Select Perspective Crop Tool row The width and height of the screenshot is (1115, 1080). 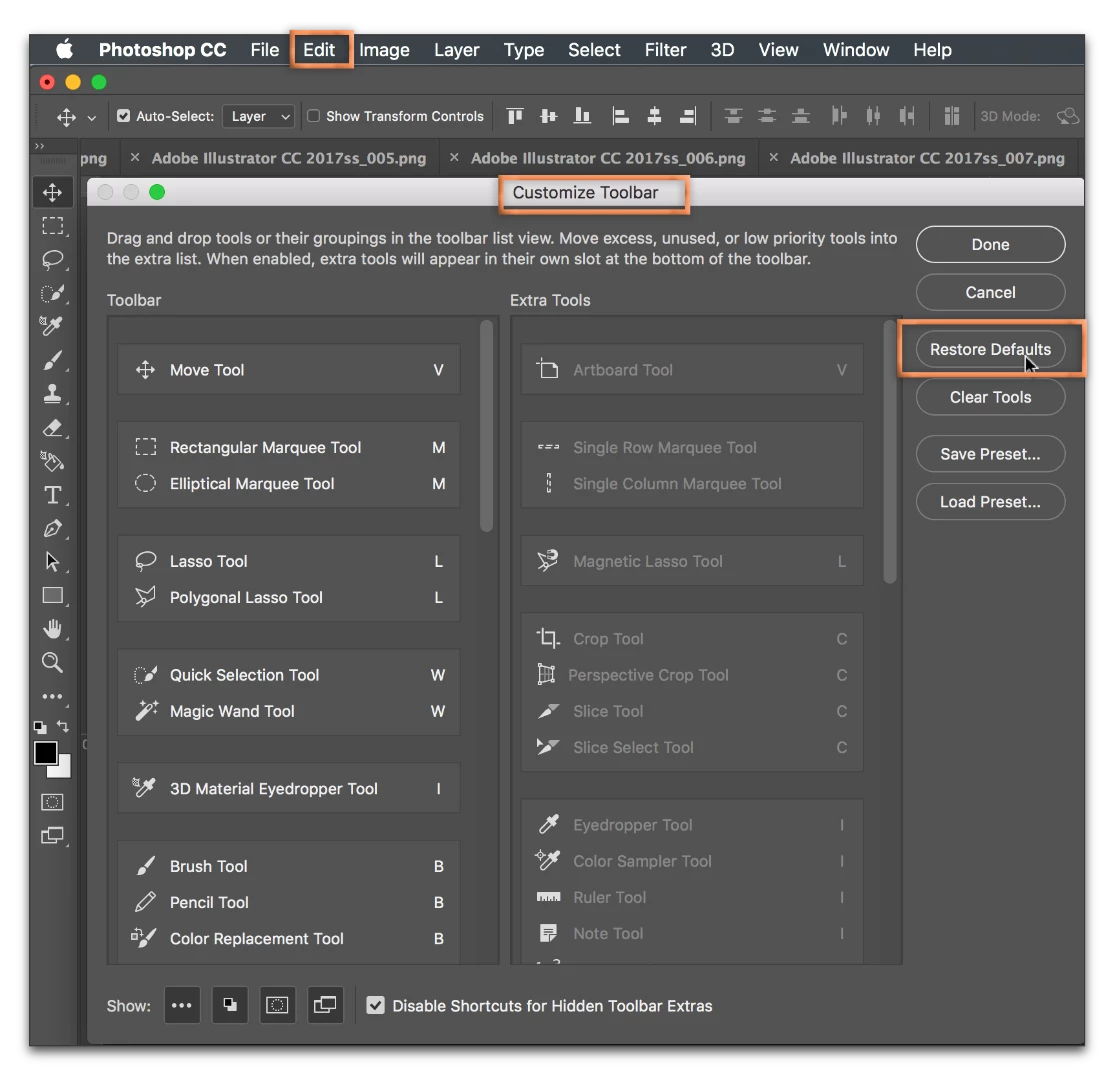click(x=692, y=675)
